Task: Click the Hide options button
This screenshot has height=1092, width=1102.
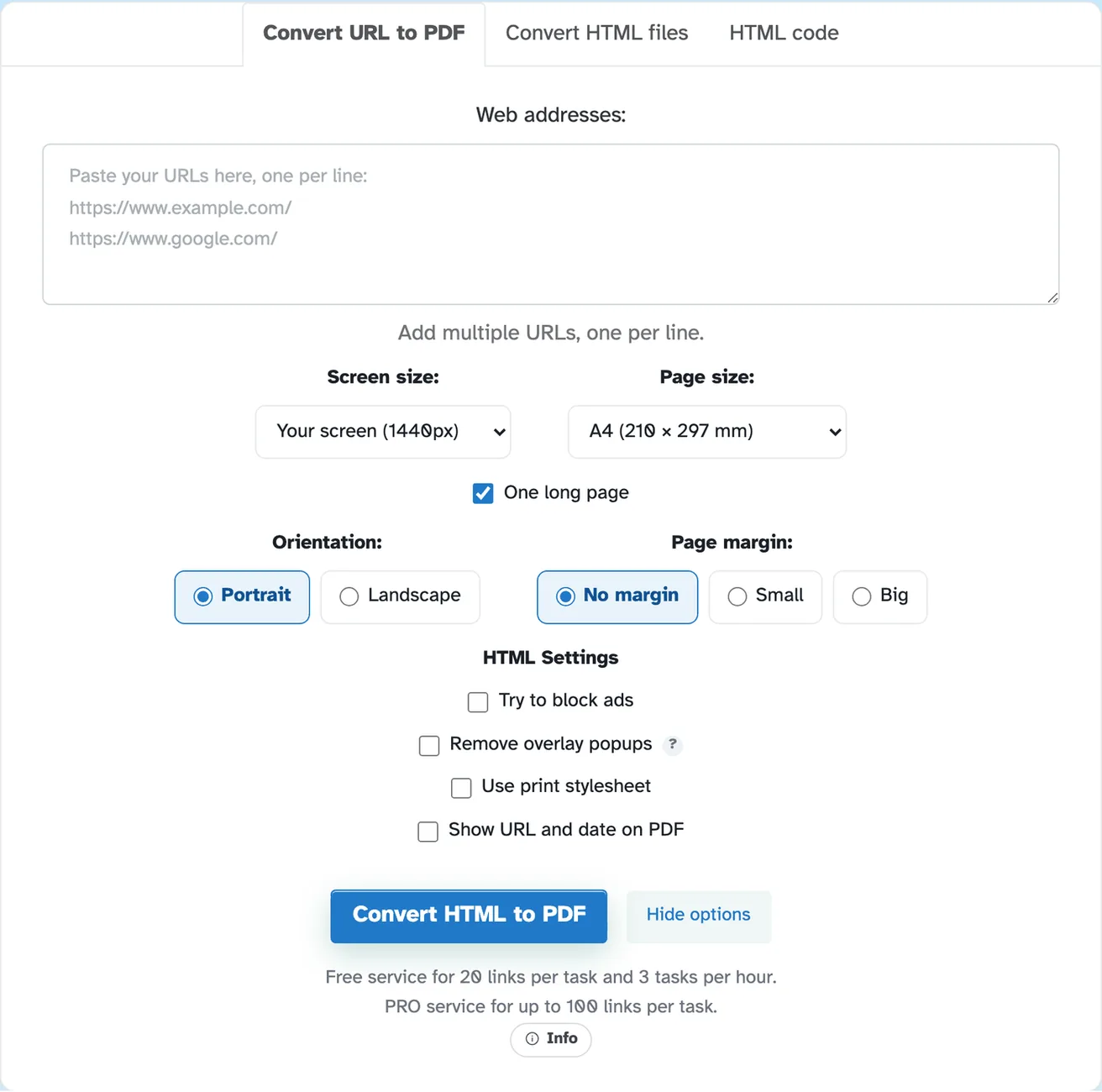Action: point(699,916)
